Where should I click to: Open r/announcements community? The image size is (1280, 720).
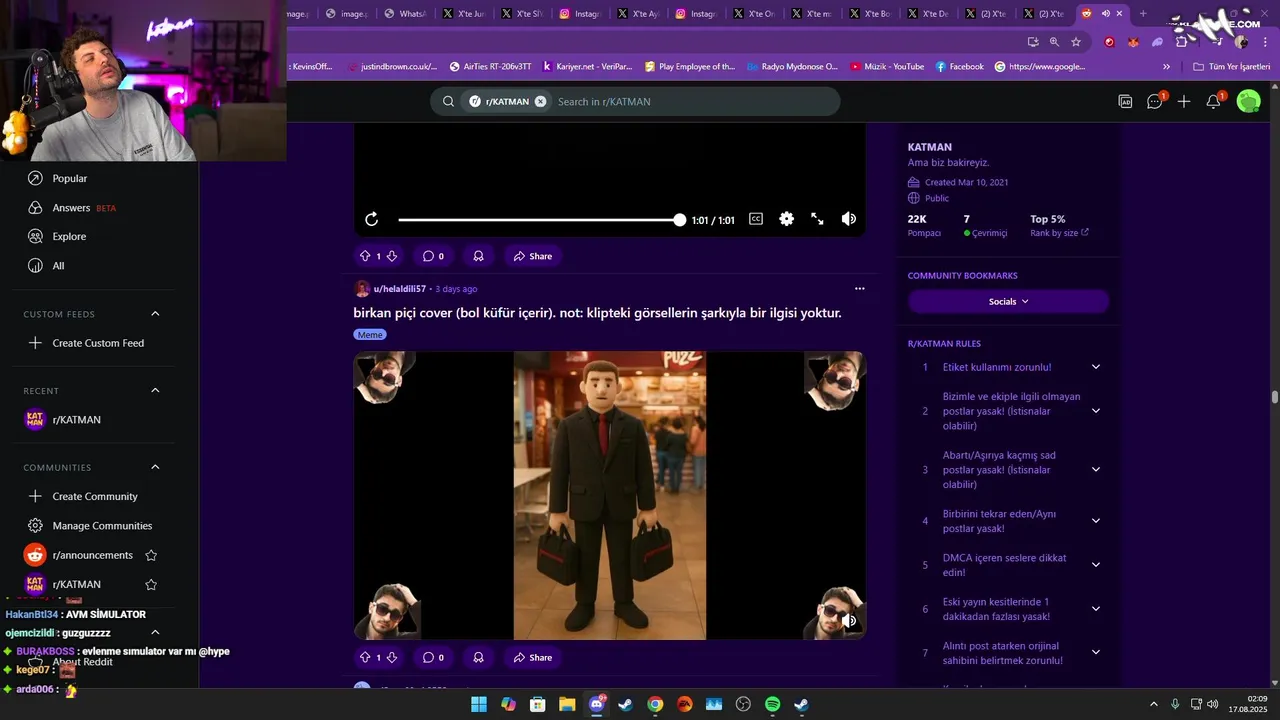click(x=92, y=555)
